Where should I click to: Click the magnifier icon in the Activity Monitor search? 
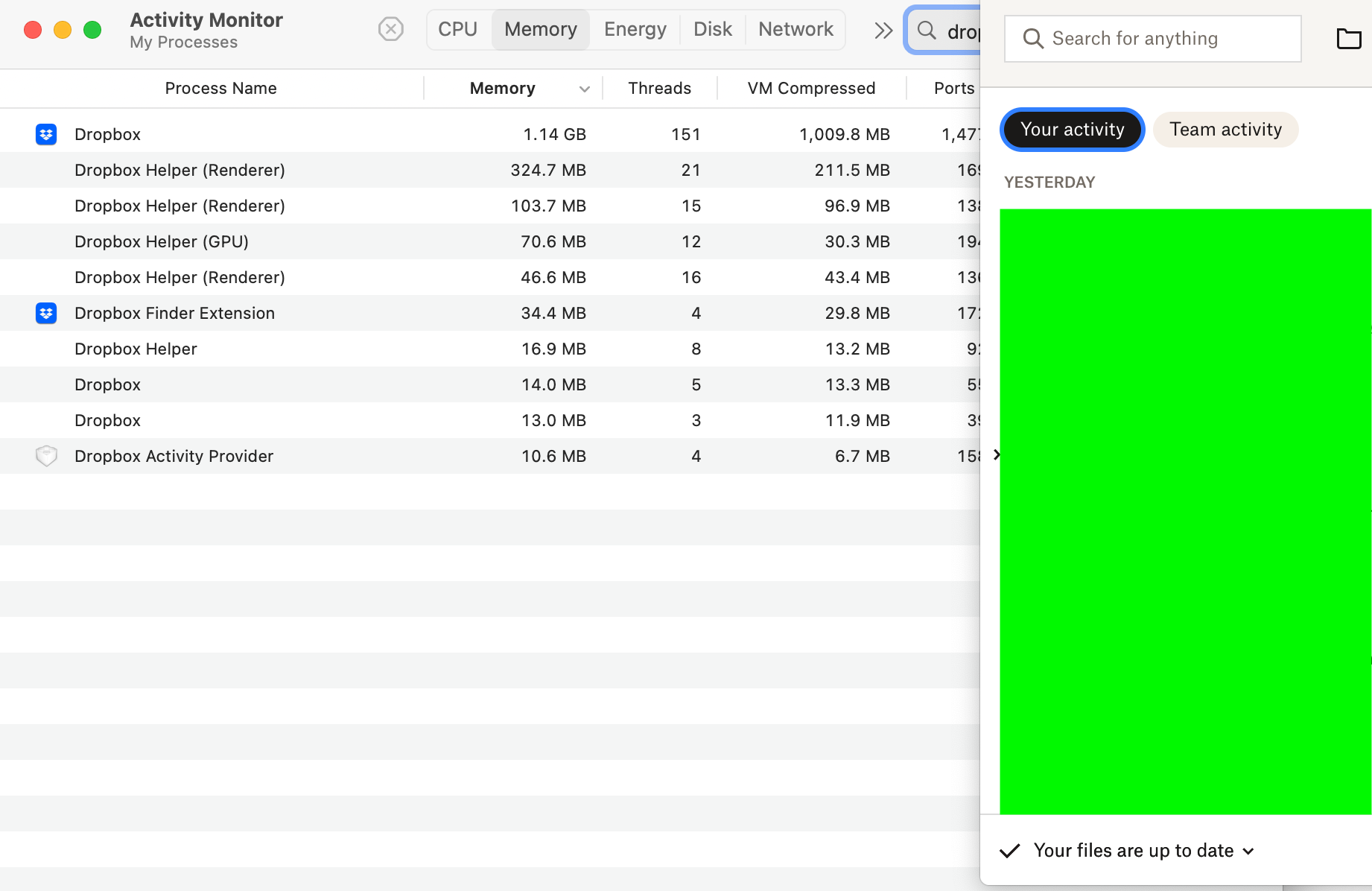pos(927,31)
